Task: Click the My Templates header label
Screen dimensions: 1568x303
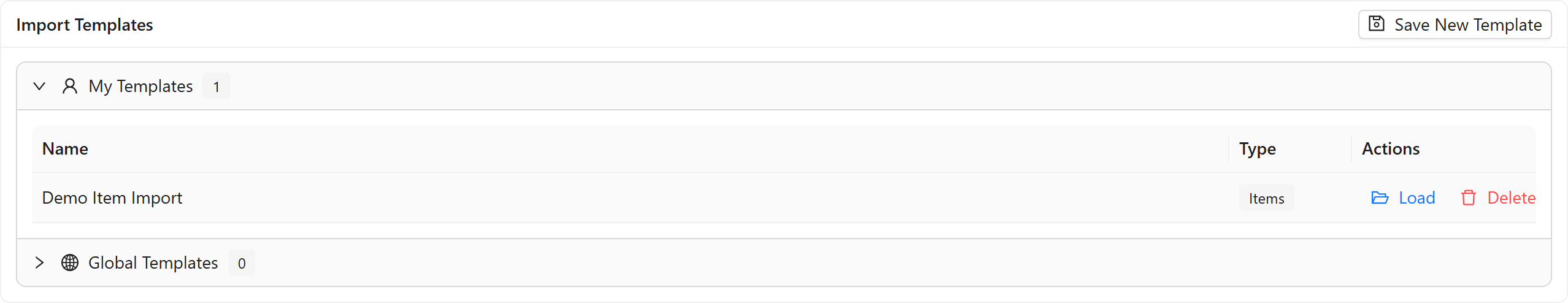Action: [140, 86]
